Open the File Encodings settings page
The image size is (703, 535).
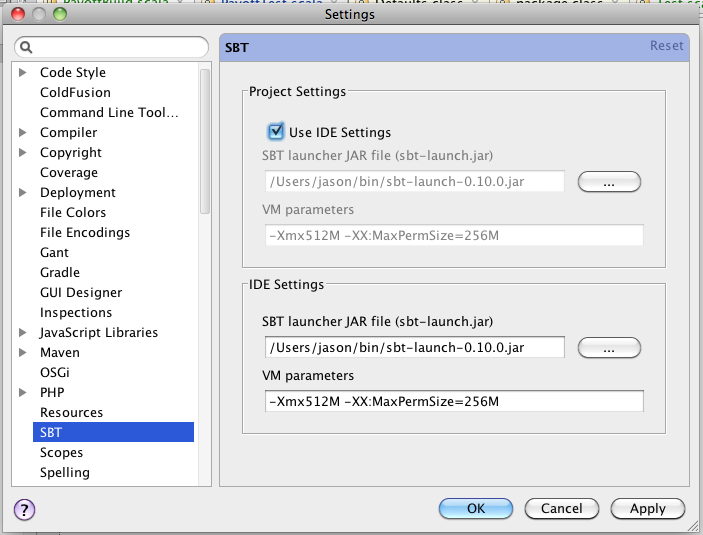(85, 232)
